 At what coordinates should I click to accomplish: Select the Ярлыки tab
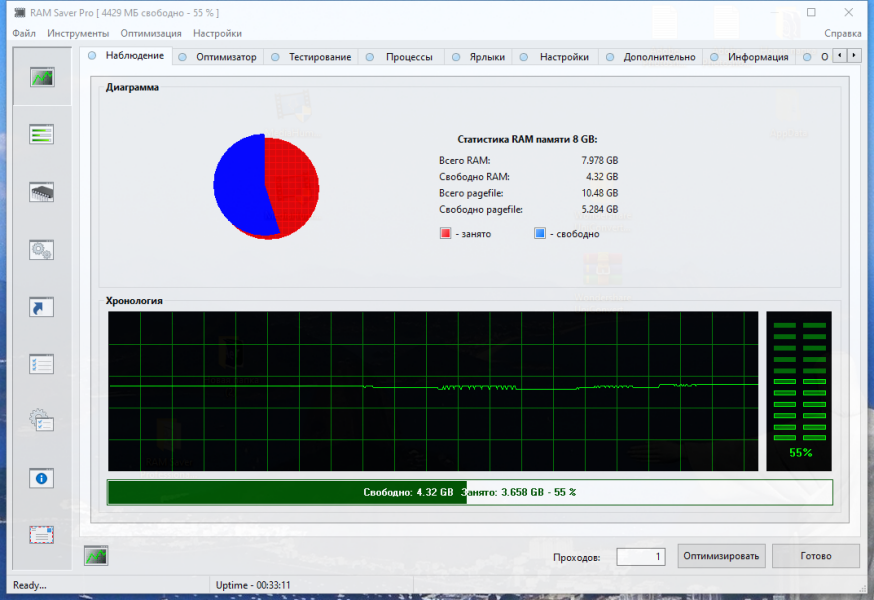coord(479,57)
